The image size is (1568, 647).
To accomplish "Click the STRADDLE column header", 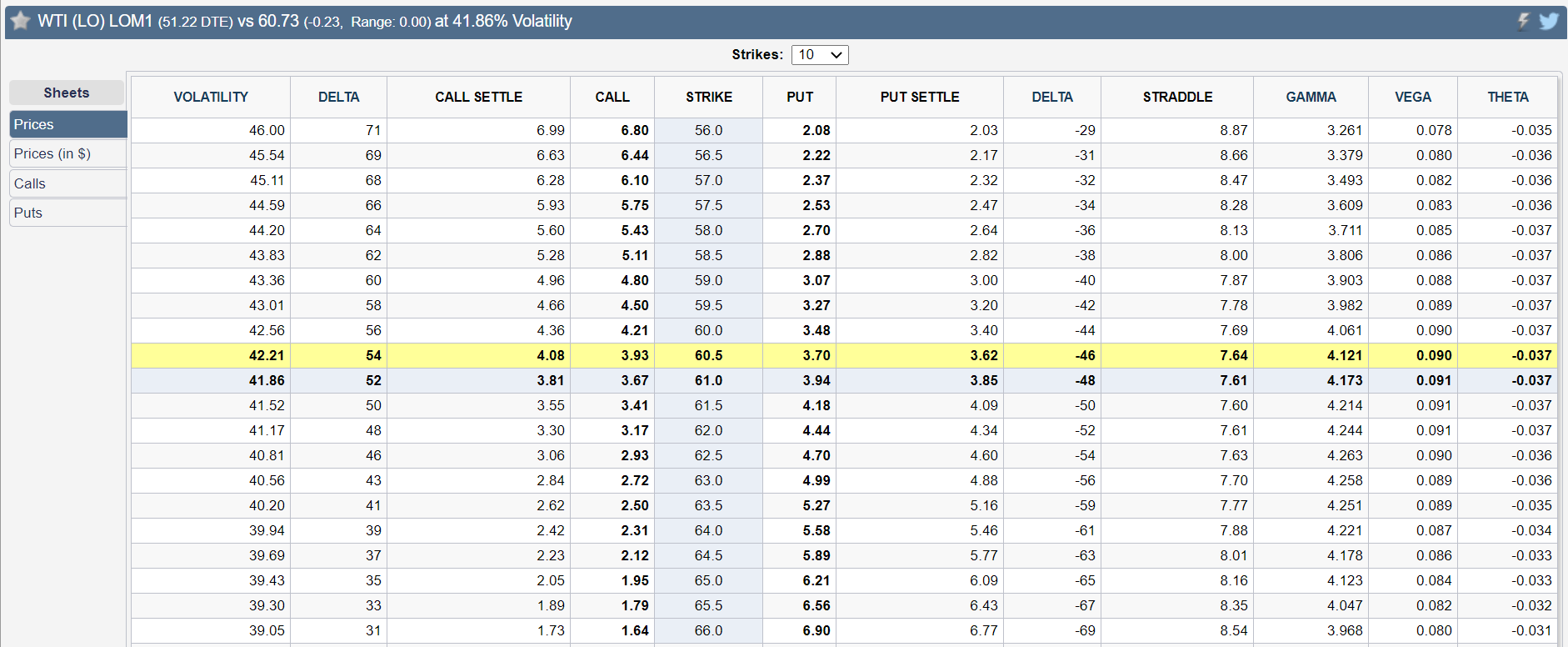I will [x=1177, y=97].
